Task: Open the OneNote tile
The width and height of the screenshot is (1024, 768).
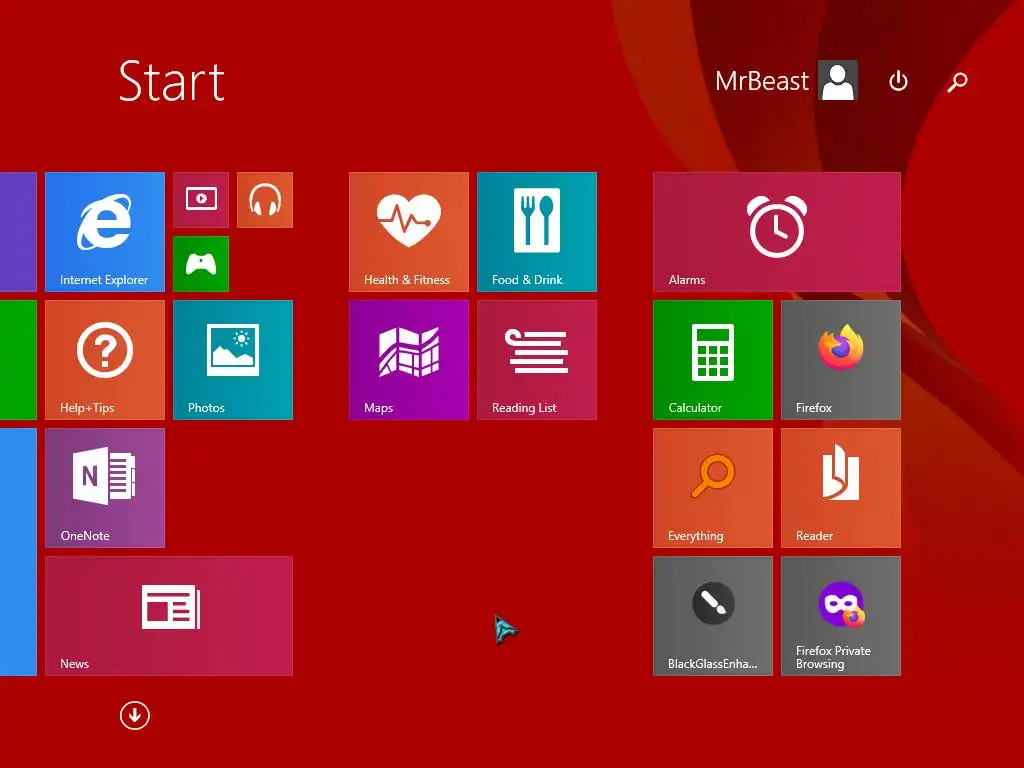Action: point(104,488)
